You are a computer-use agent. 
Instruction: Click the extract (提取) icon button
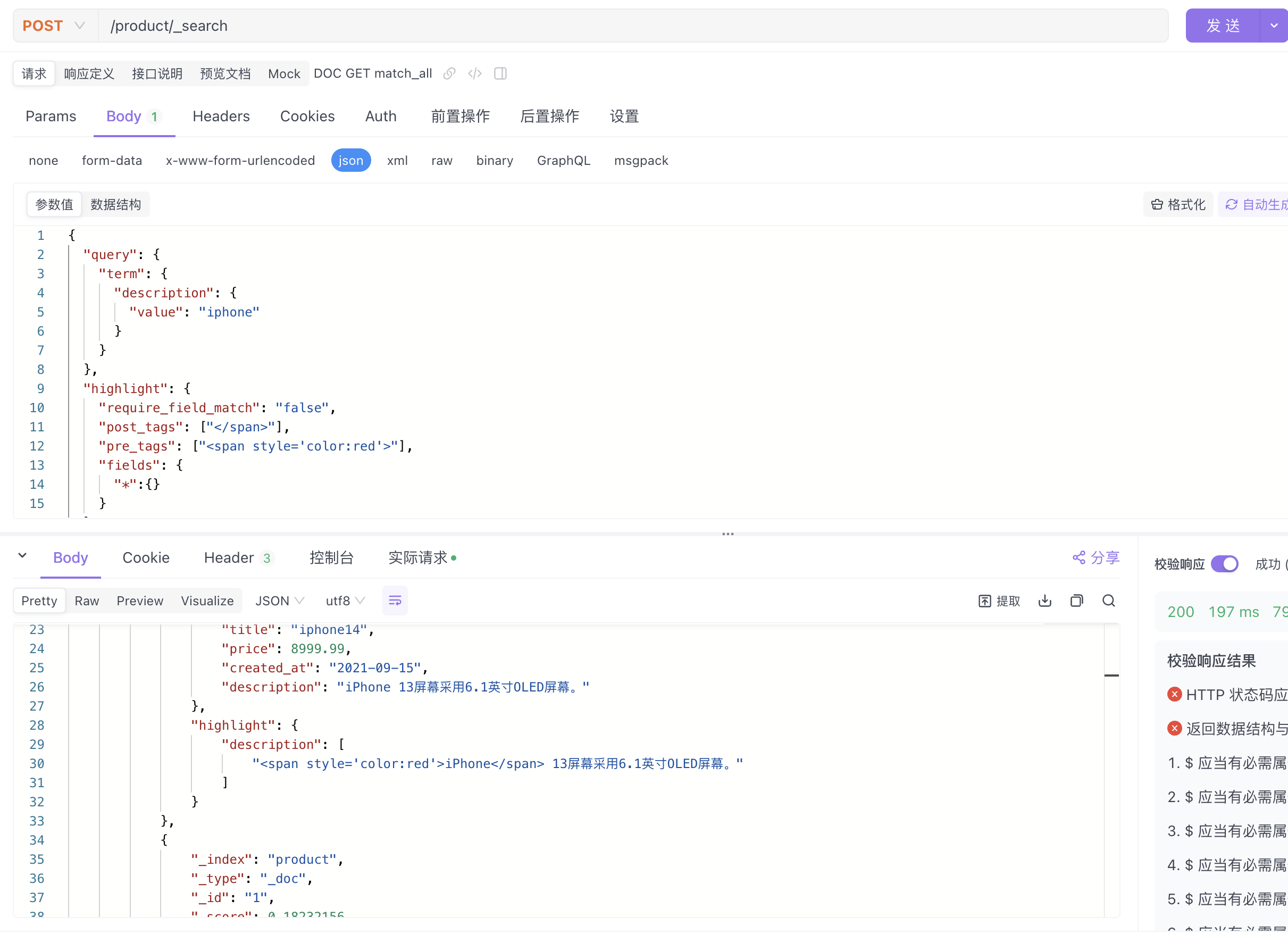[999, 601]
